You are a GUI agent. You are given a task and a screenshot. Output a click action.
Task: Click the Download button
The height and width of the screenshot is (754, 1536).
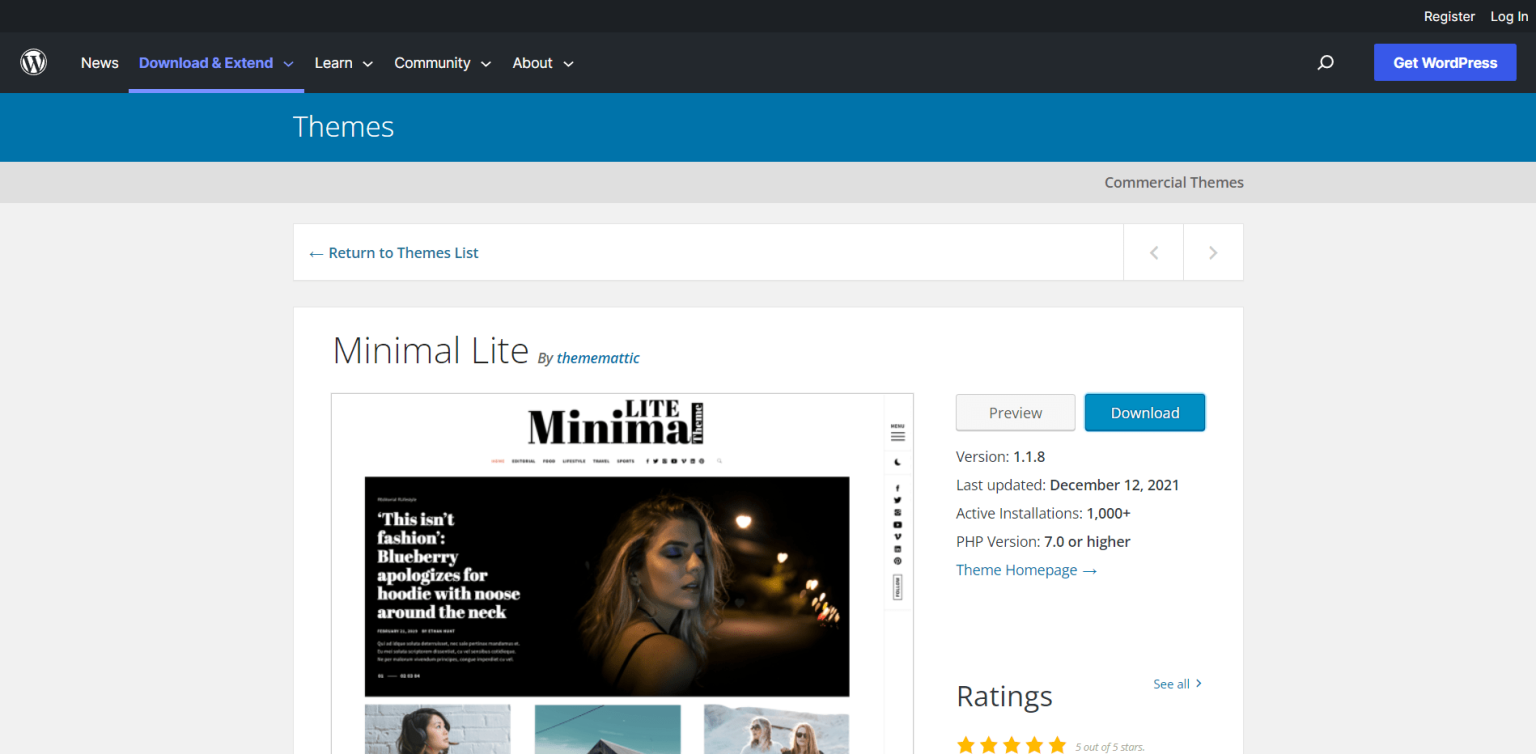[1144, 412]
